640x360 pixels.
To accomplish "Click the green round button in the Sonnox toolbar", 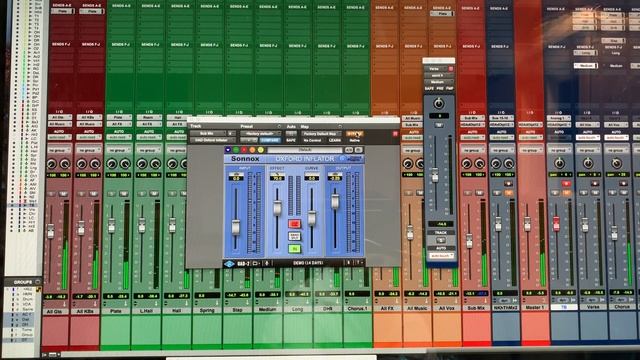I will point(236,150).
